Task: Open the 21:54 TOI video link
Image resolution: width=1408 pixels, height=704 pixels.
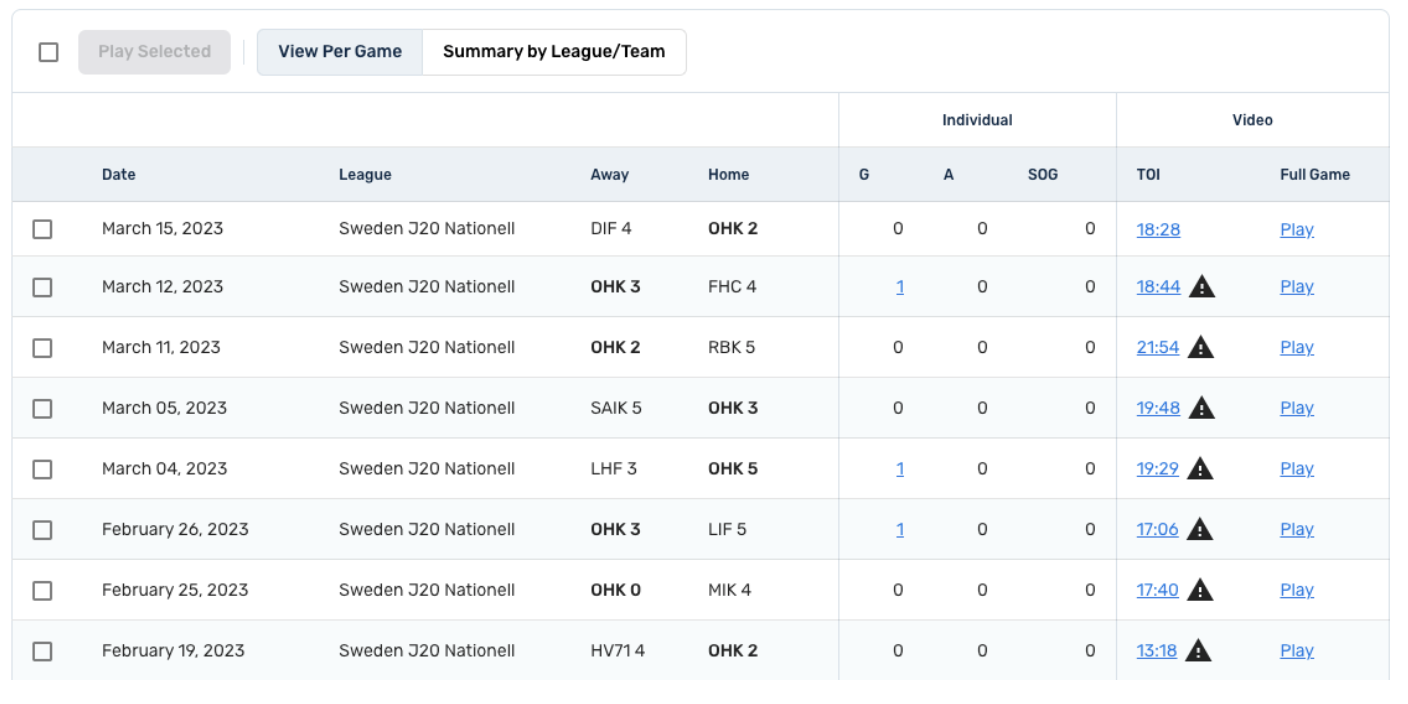Action: pos(1158,348)
